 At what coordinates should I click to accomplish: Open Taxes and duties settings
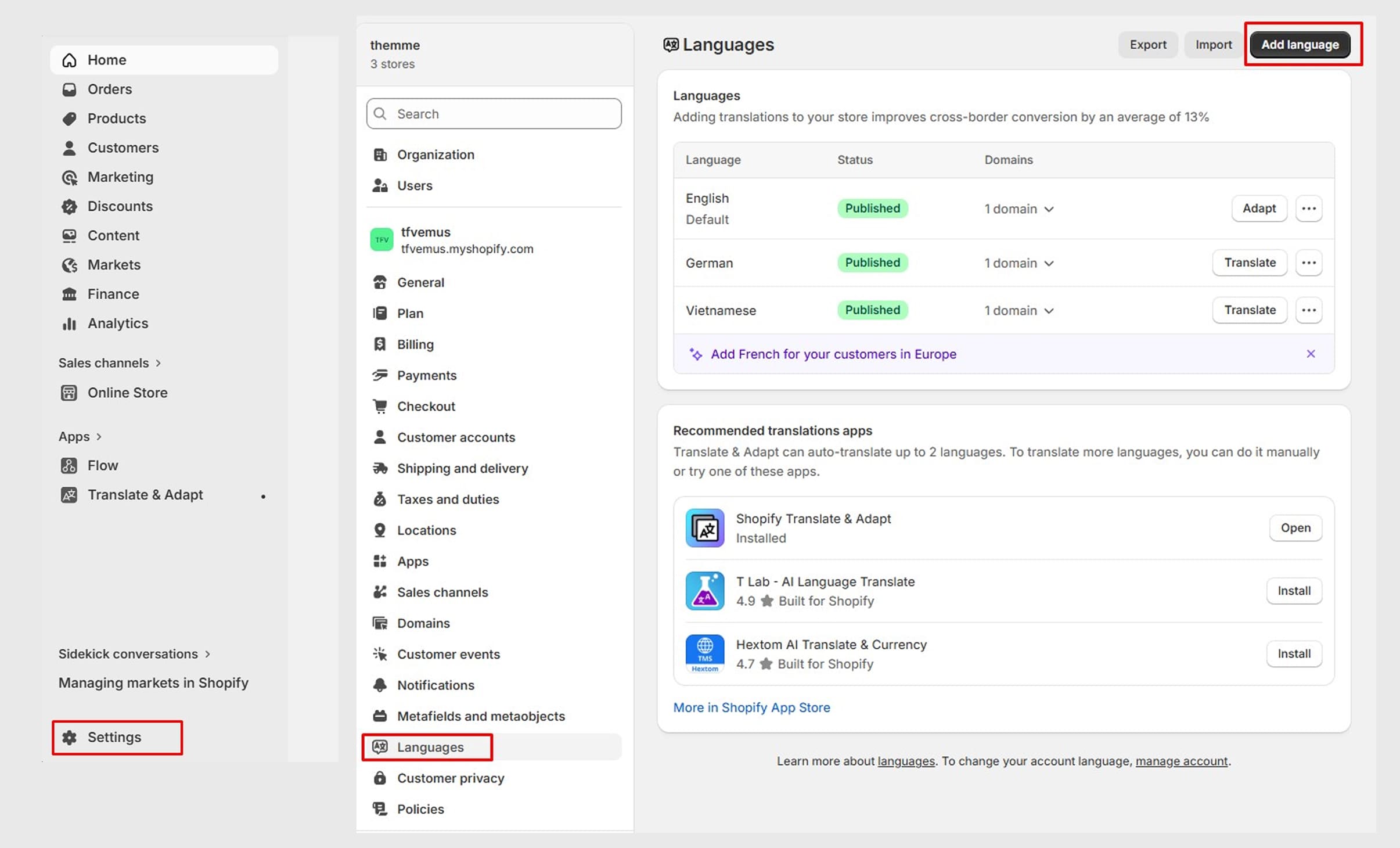click(494, 499)
